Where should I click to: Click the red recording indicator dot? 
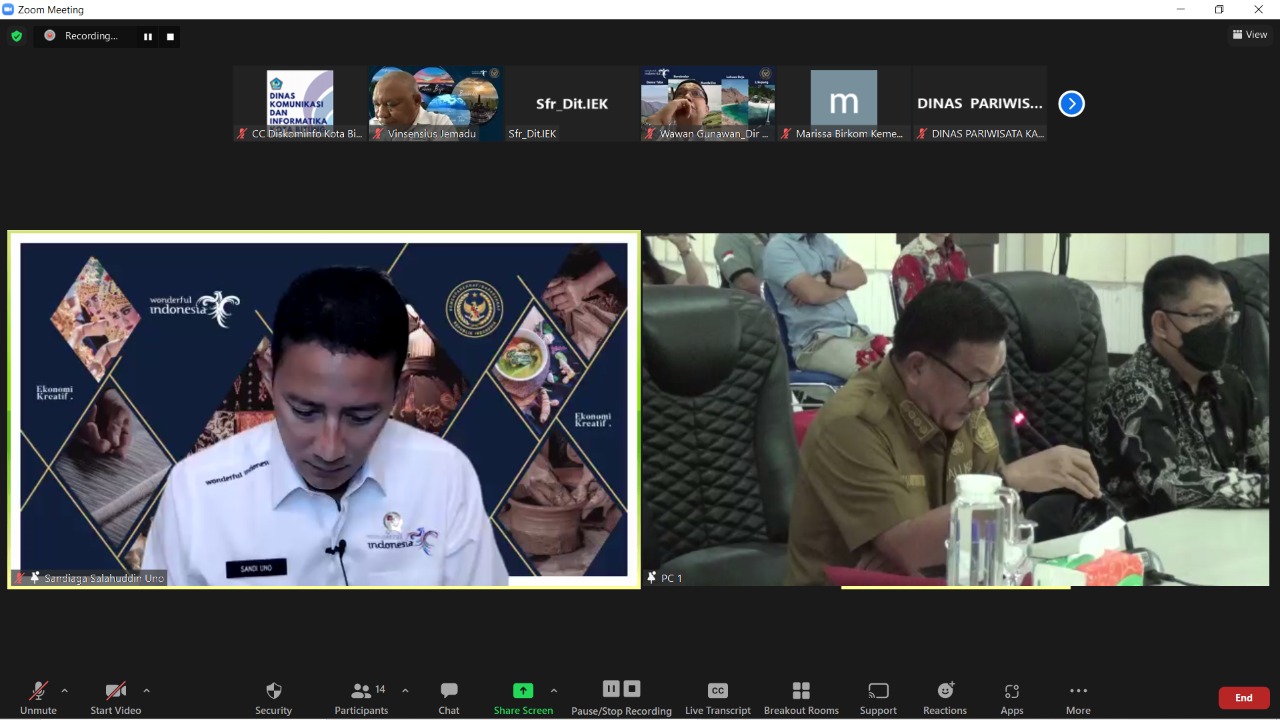point(49,36)
